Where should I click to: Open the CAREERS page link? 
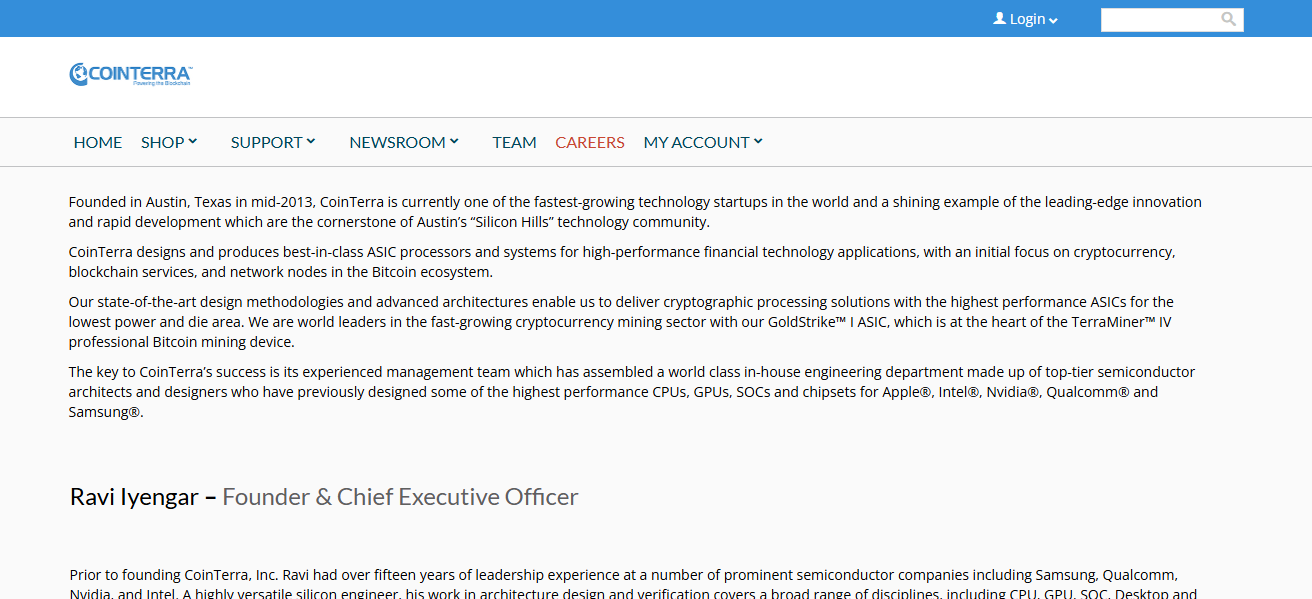(590, 142)
